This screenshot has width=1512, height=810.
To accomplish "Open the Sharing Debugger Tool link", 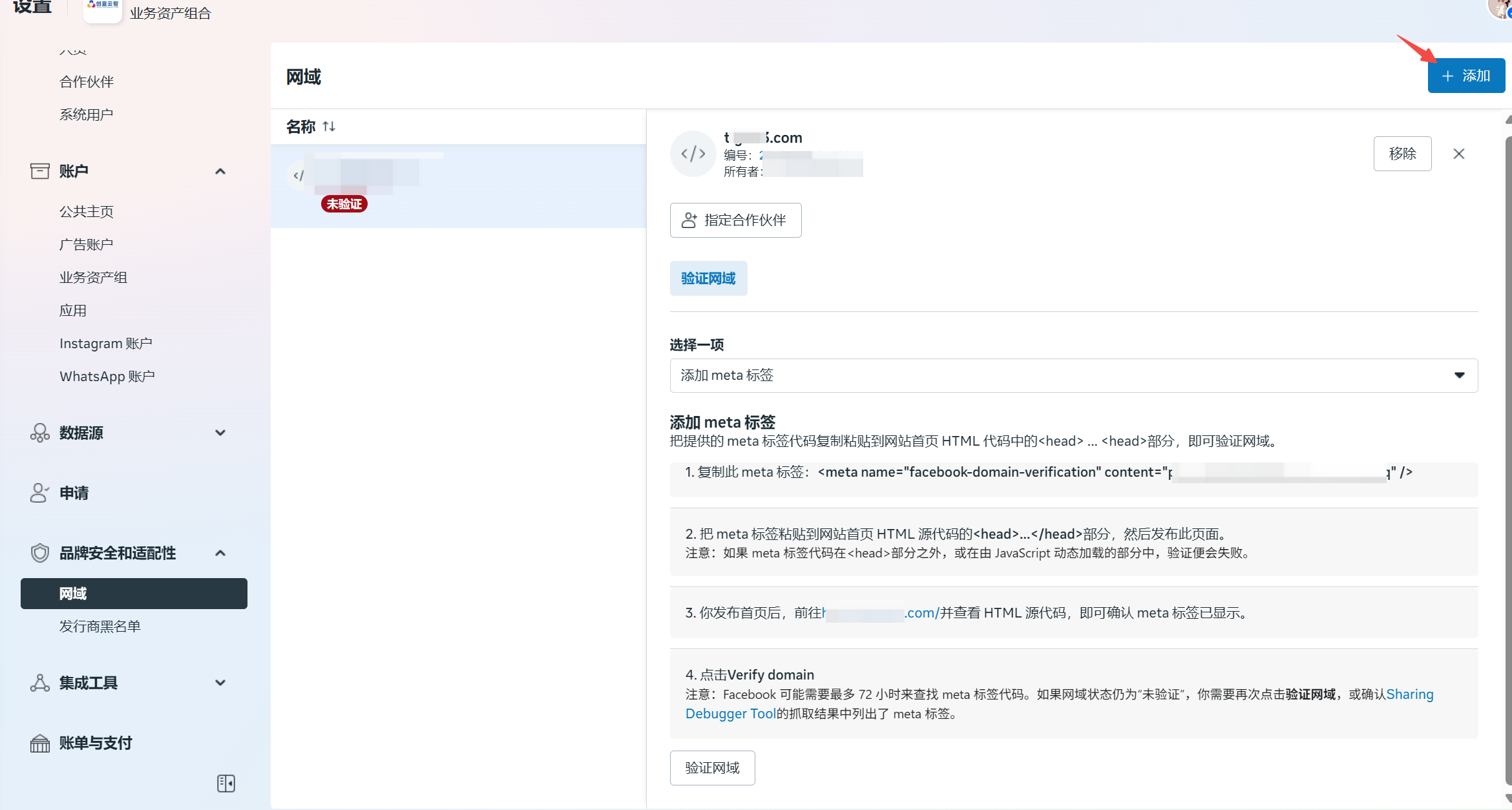I will coord(730,714).
